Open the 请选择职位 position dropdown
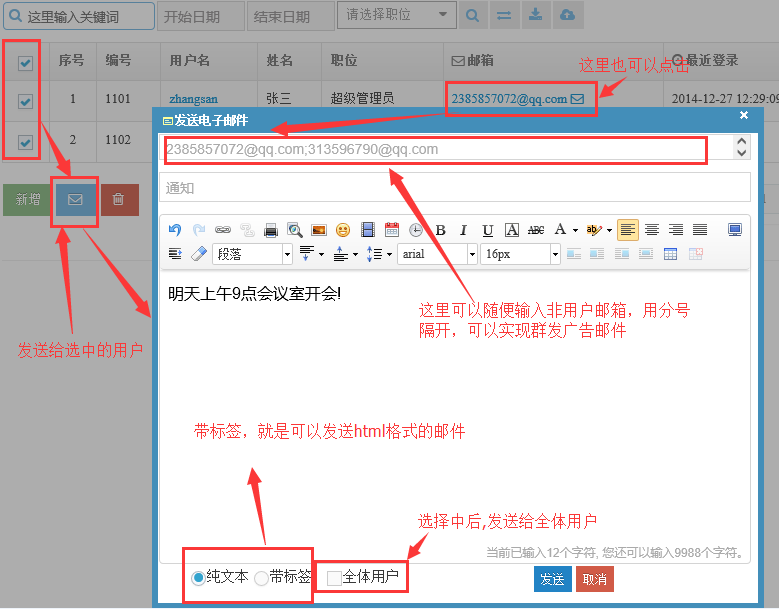 point(396,15)
